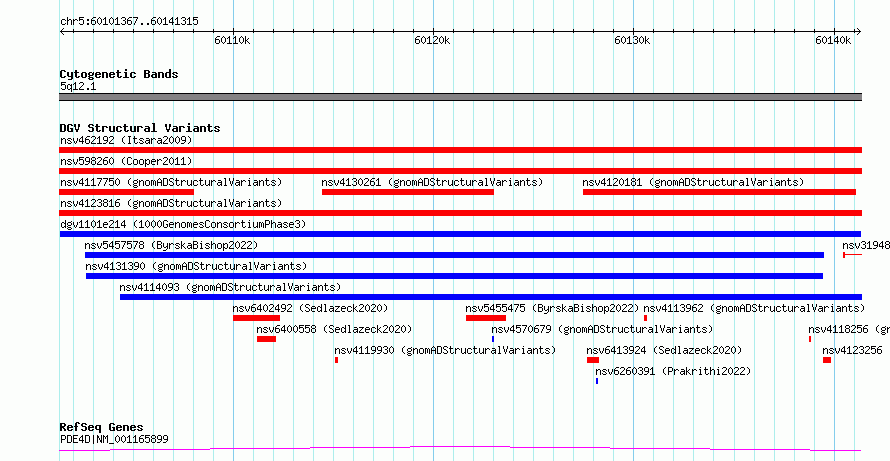Image resolution: width=890 pixels, height=461 pixels.
Task: Click the 'nsv598260 (Cooper2011)' label
Action: click(x=126, y=161)
